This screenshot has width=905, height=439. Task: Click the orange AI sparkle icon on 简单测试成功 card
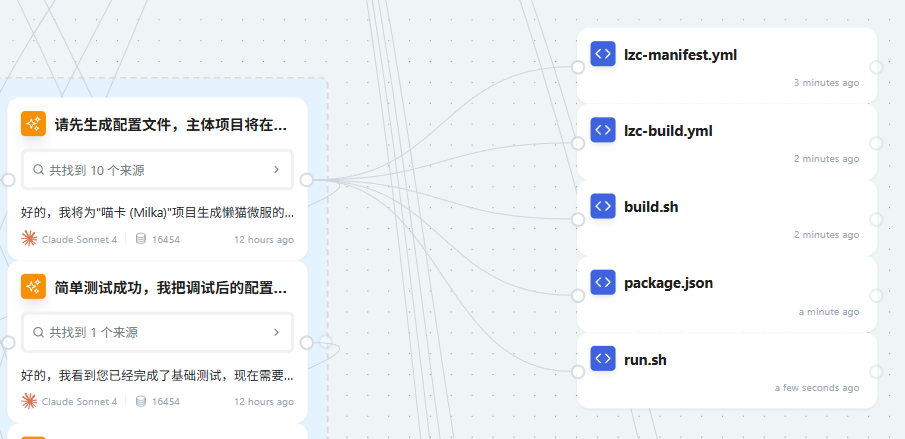33,287
